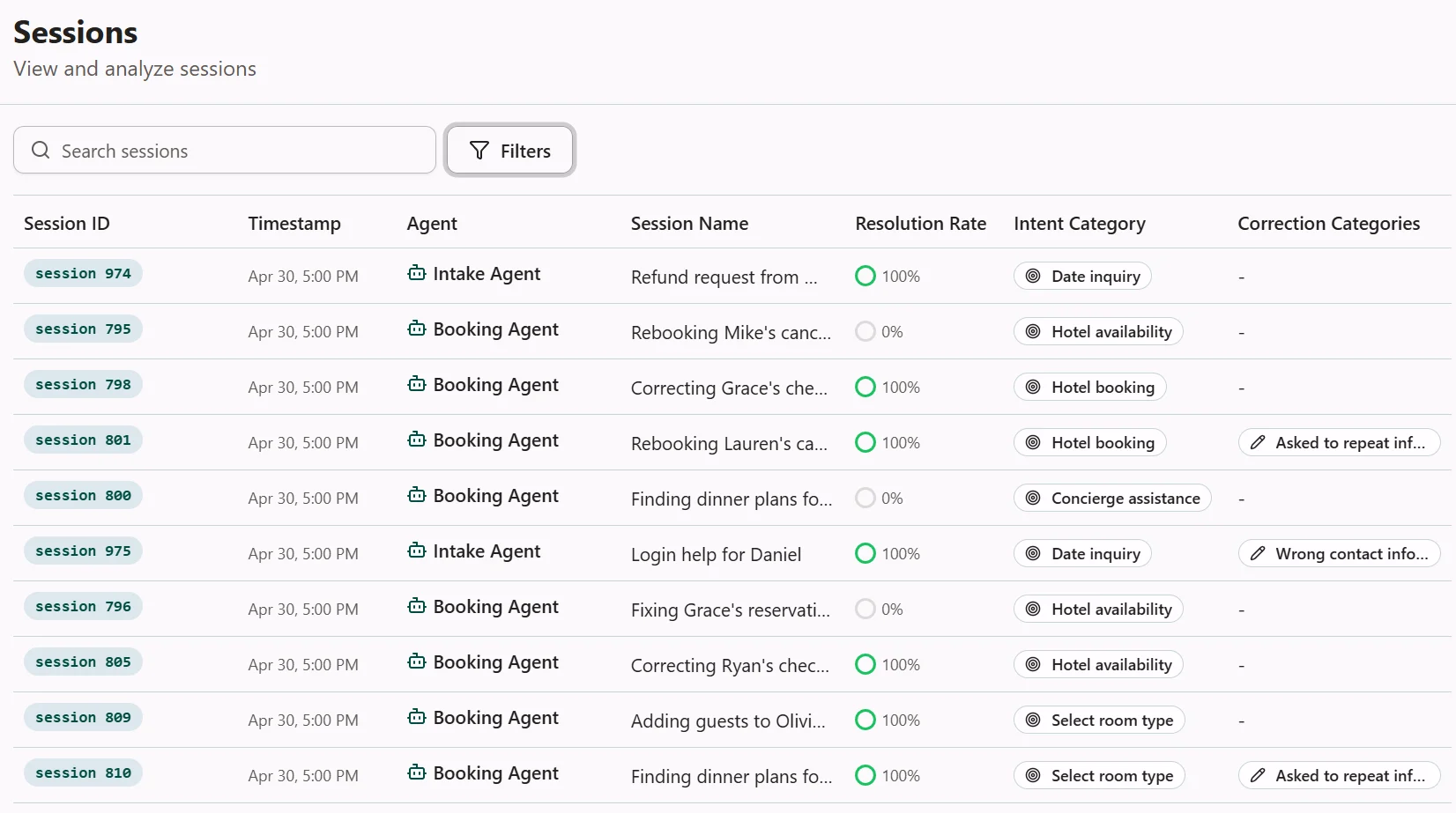Click the 0% resolution ring for session 796
This screenshot has height=813, width=1456.
coord(865,609)
